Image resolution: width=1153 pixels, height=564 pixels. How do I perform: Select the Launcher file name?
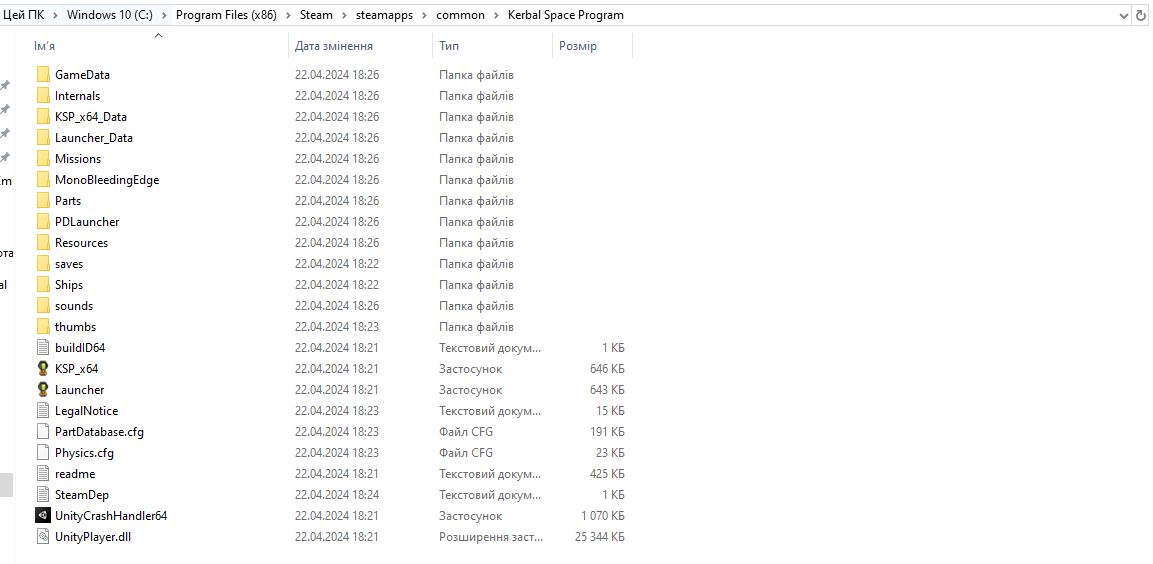(x=79, y=389)
